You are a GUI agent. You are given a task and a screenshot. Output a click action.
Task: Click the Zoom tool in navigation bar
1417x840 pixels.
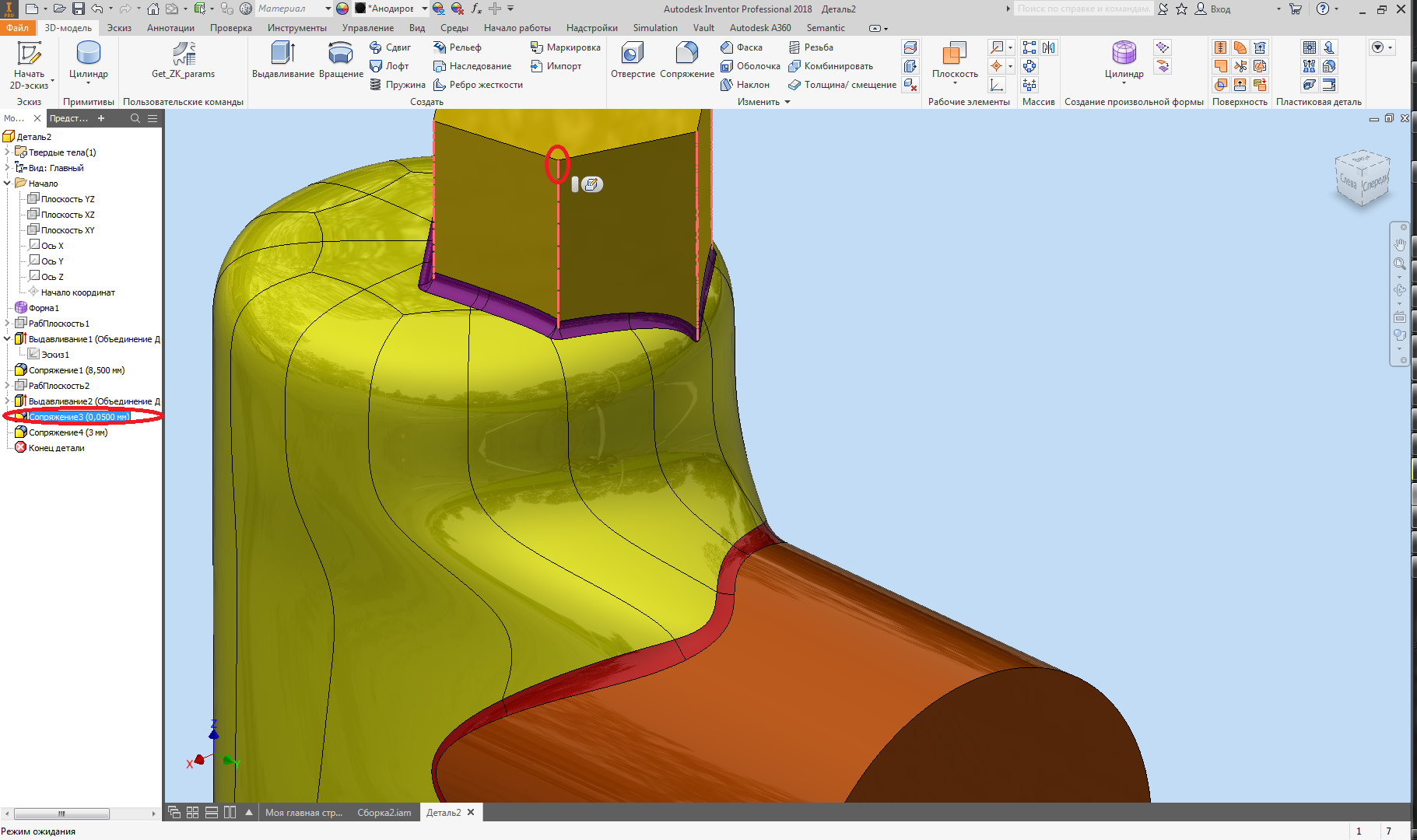[x=1399, y=264]
